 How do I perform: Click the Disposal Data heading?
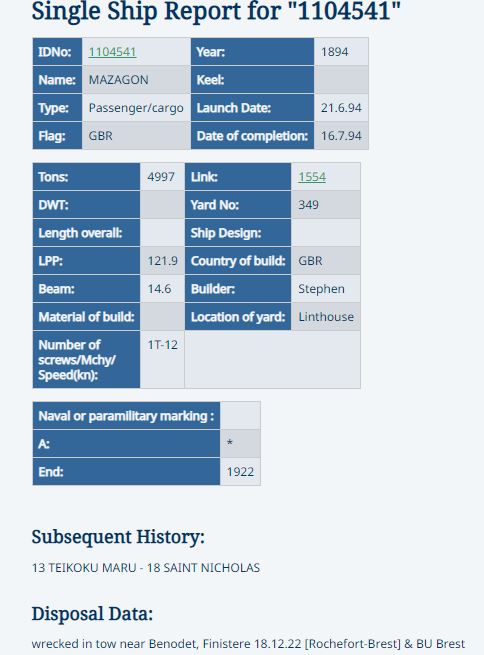[x=92, y=614]
